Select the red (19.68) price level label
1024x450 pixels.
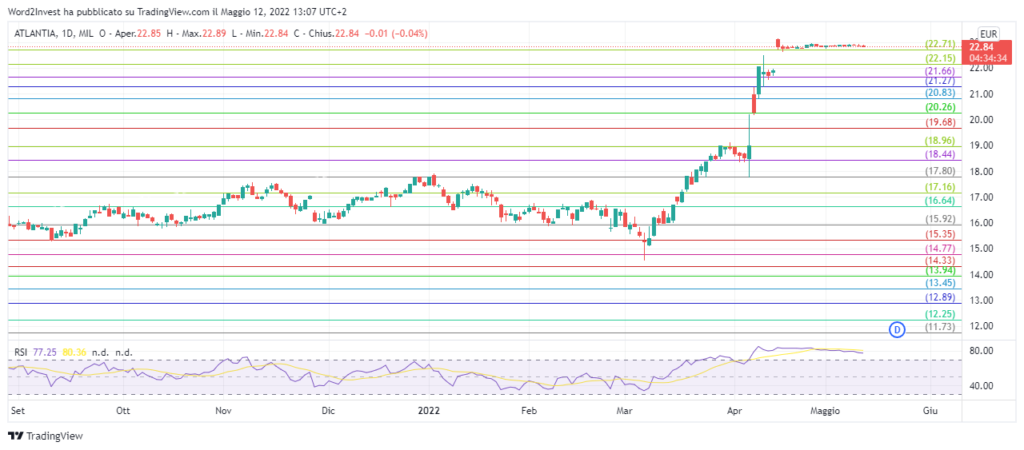[x=938, y=122]
